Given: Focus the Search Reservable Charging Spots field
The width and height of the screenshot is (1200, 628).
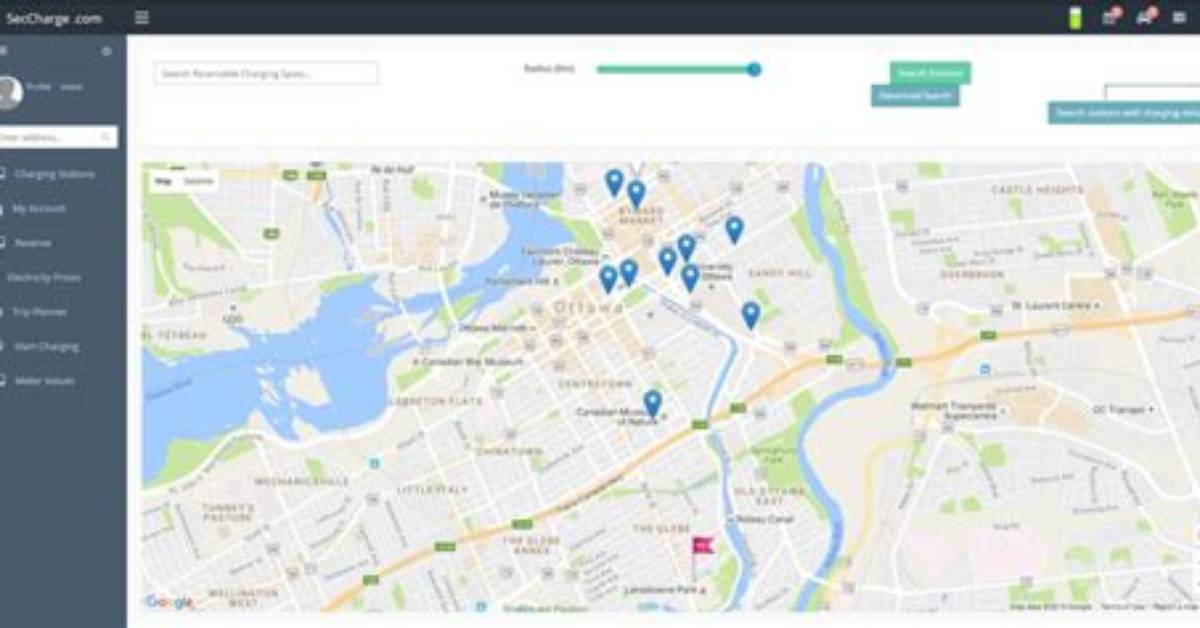Looking at the screenshot, I should click(266, 73).
